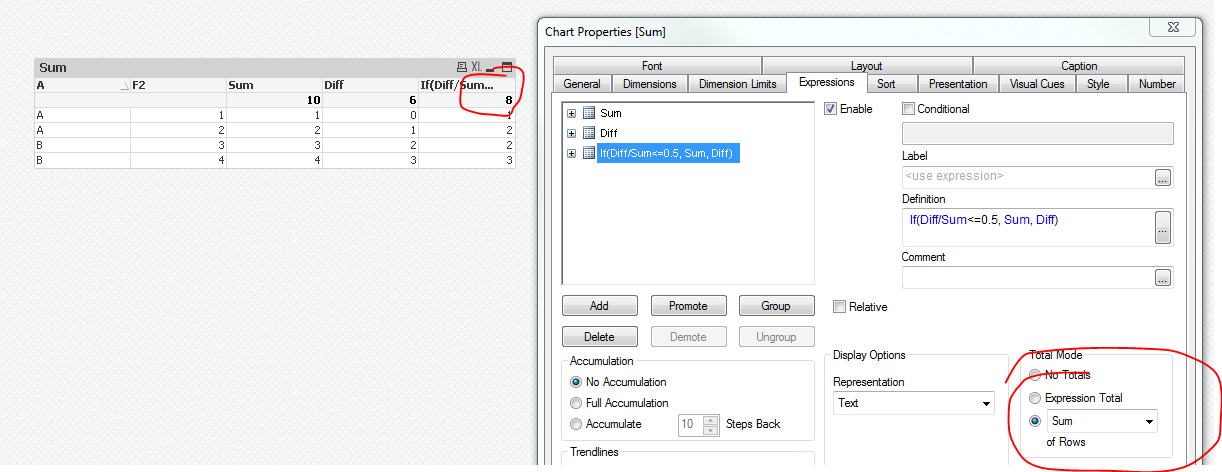
Task: Close the Chart Properties dialog
Action: [1172, 28]
